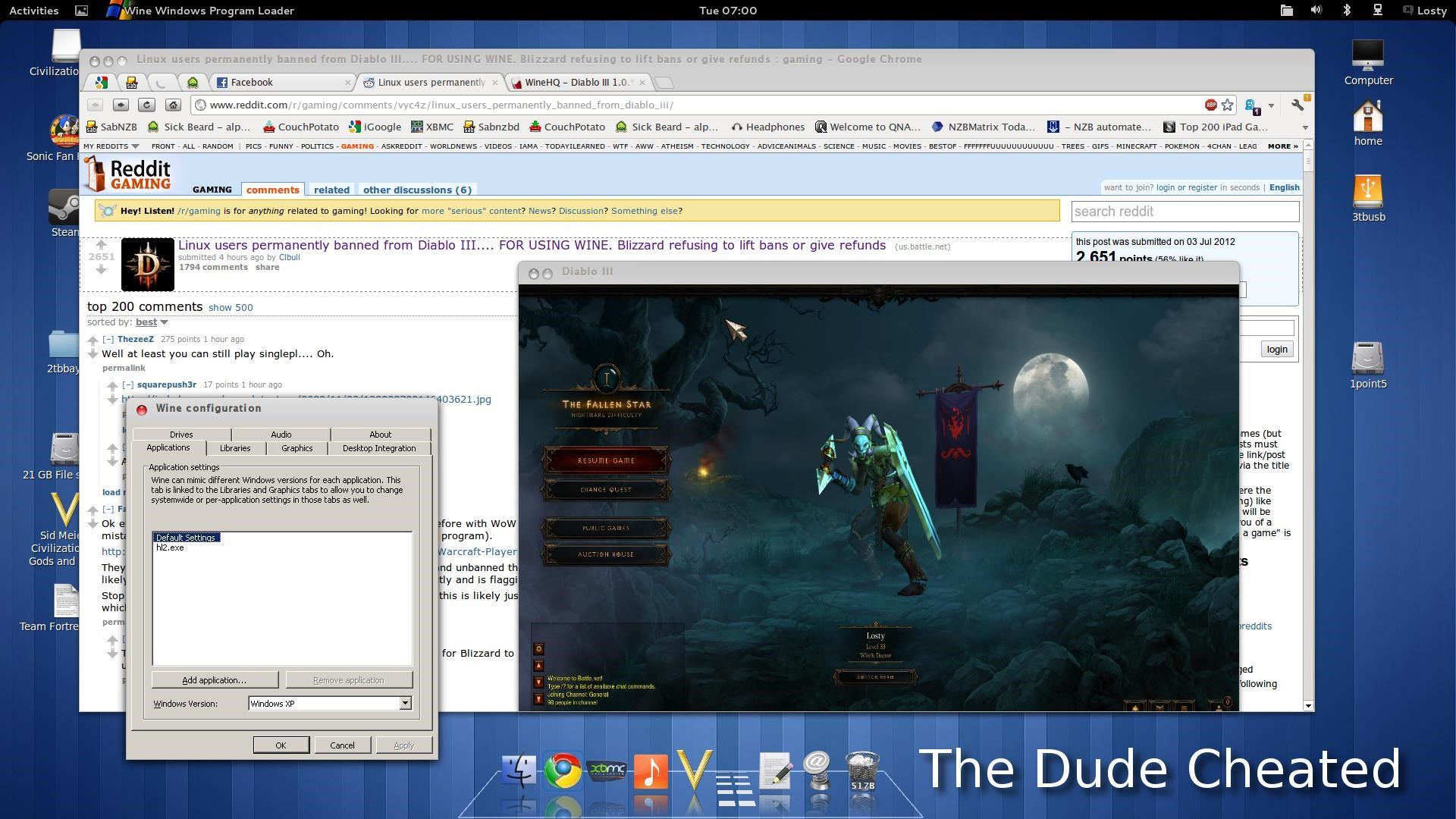The image size is (1456, 819).
Task: Launch Chrome from the dock
Action: (563, 770)
